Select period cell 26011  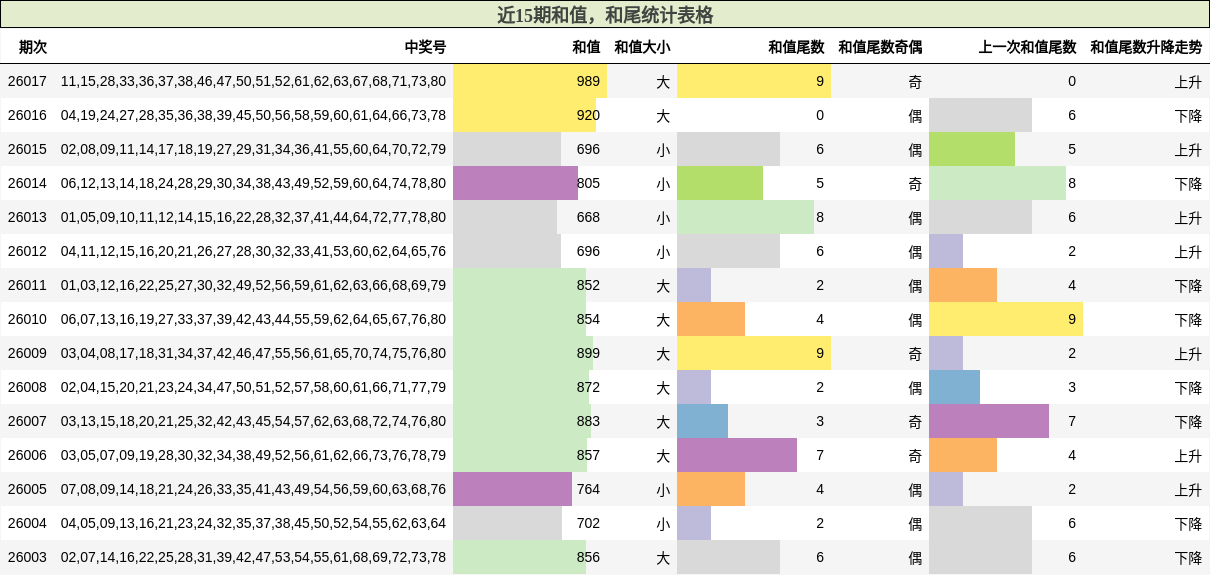(x=27, y=285)
